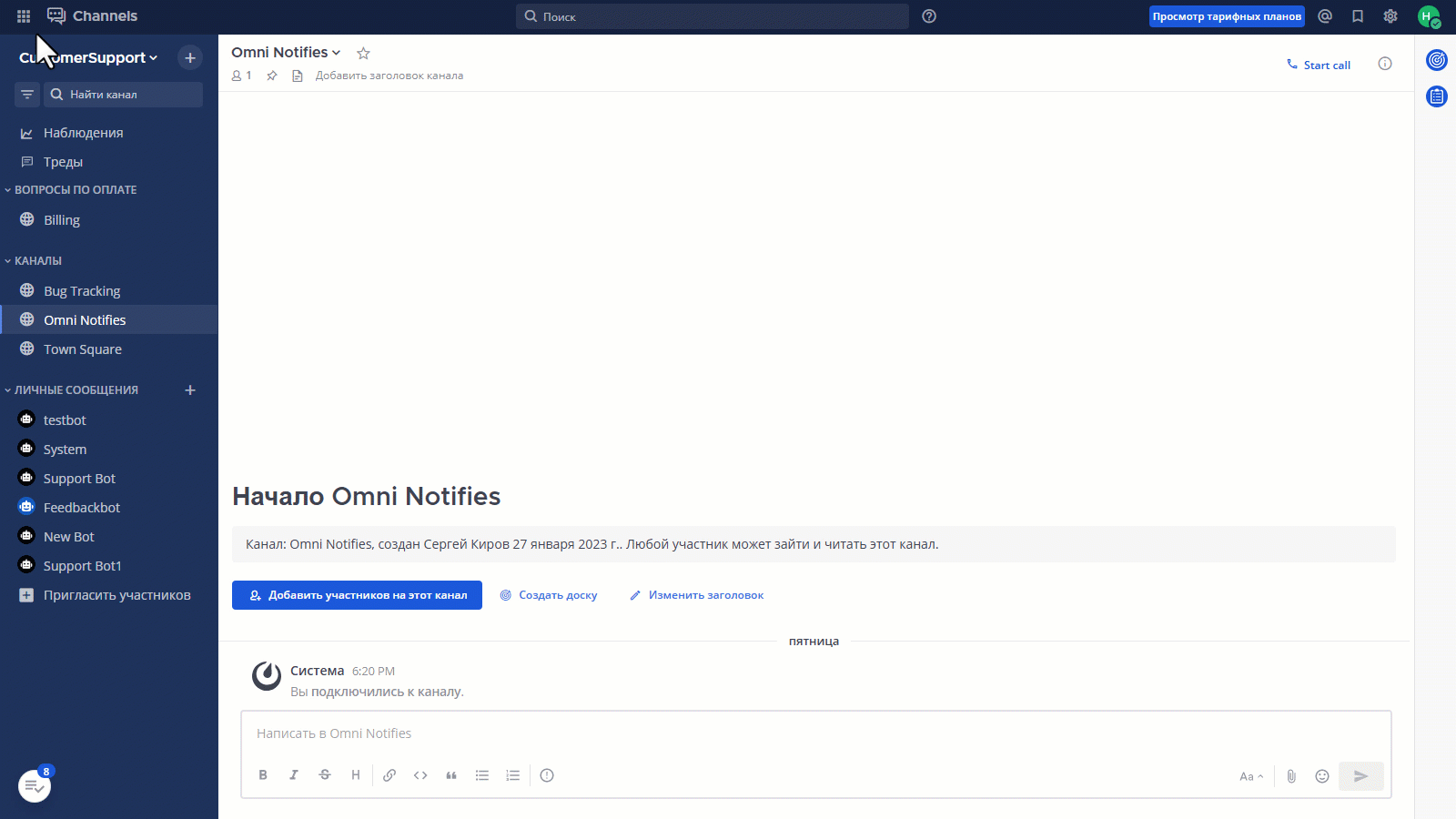The height and width of the screenshot is (819, 1456).
Task: Click the send message arrow button
Action: pos(1361,776)
